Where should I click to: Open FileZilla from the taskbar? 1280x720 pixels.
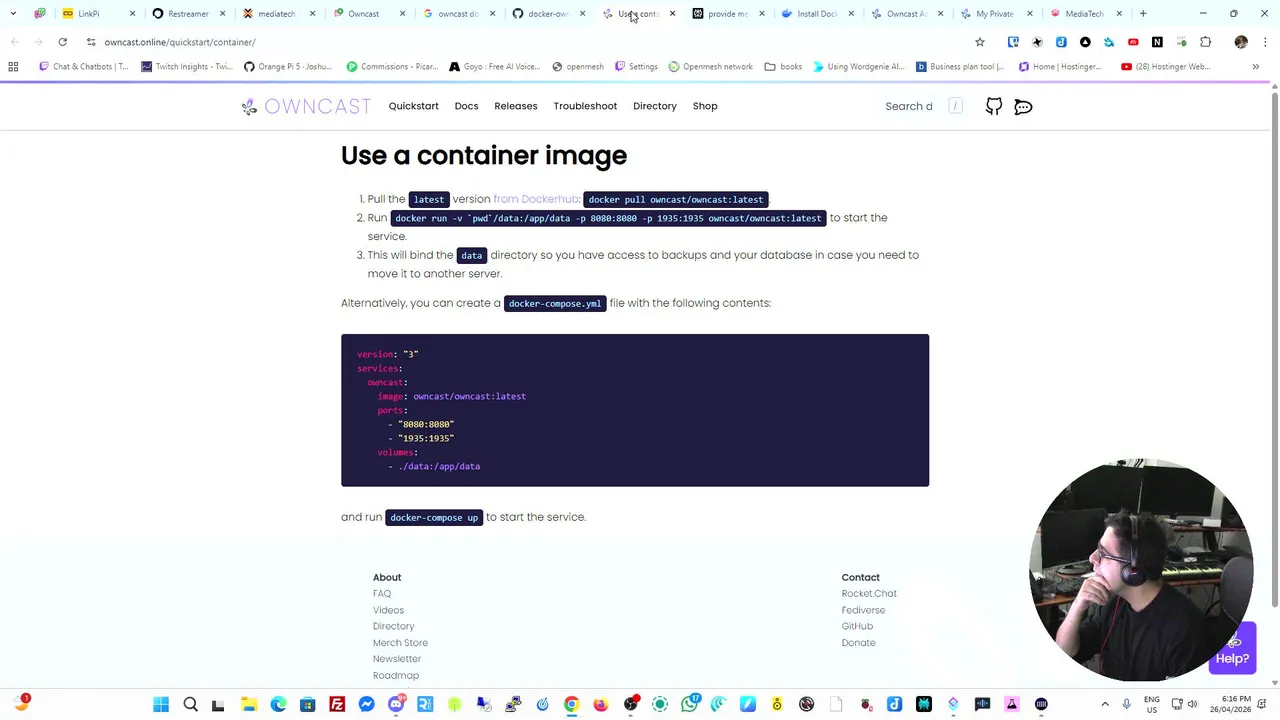tap(337, 705)
